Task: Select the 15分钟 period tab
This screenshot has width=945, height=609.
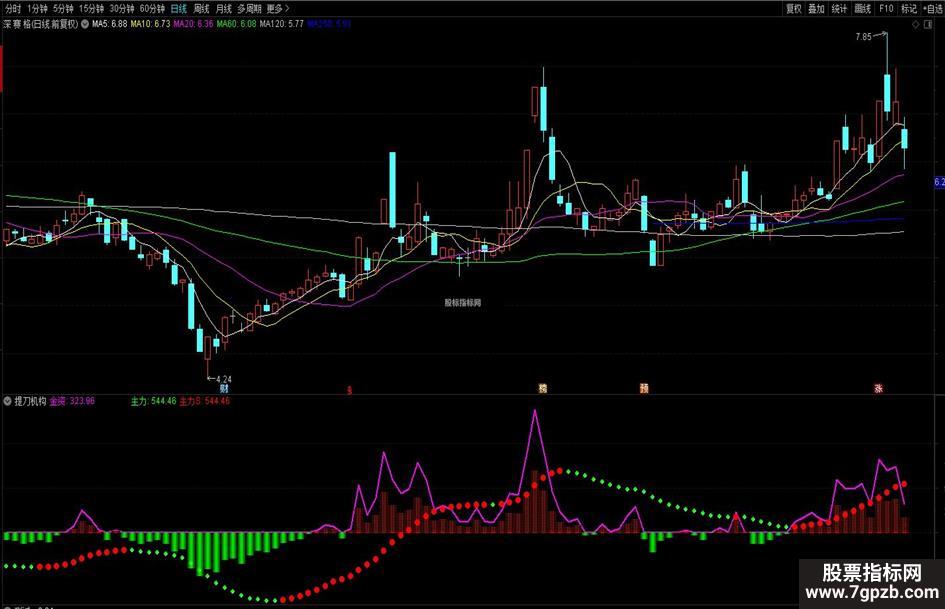Action: [x=91, y=8]
